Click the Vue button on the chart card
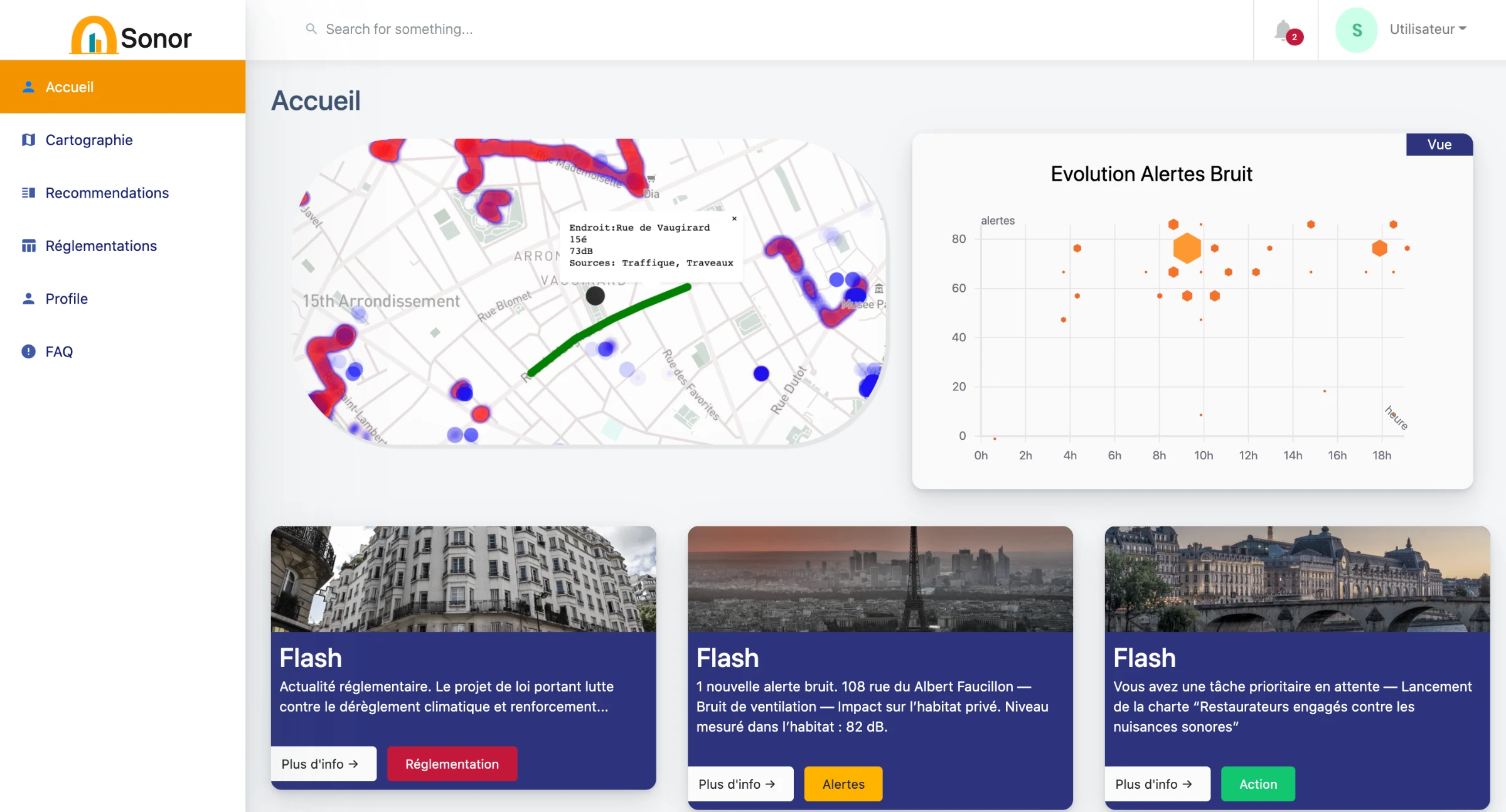 pyautogui.click(x=1439, y=144)
